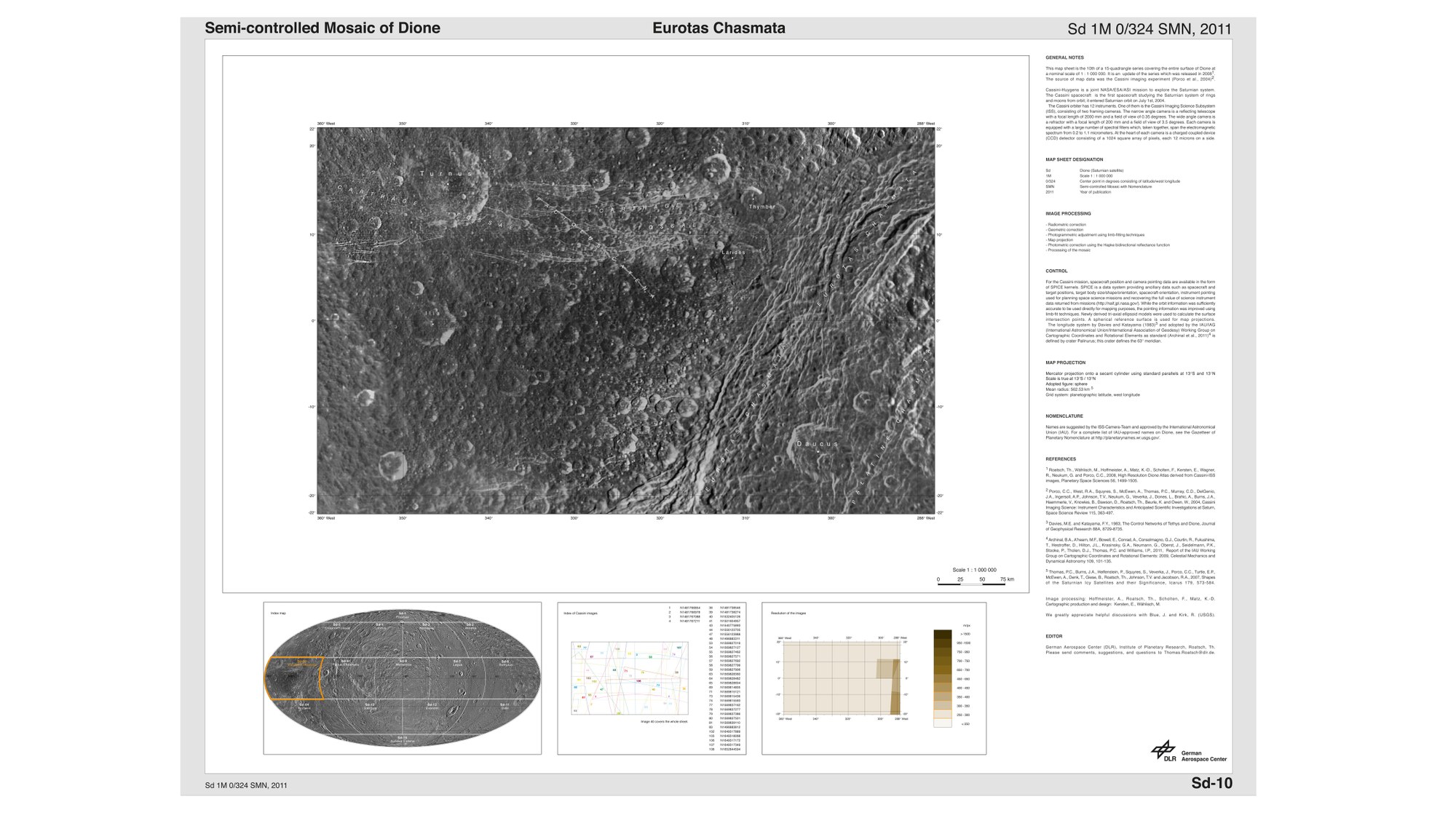Click the Ilia crater label
This screenshot has width=1456, height=818.
click(432, 313)
